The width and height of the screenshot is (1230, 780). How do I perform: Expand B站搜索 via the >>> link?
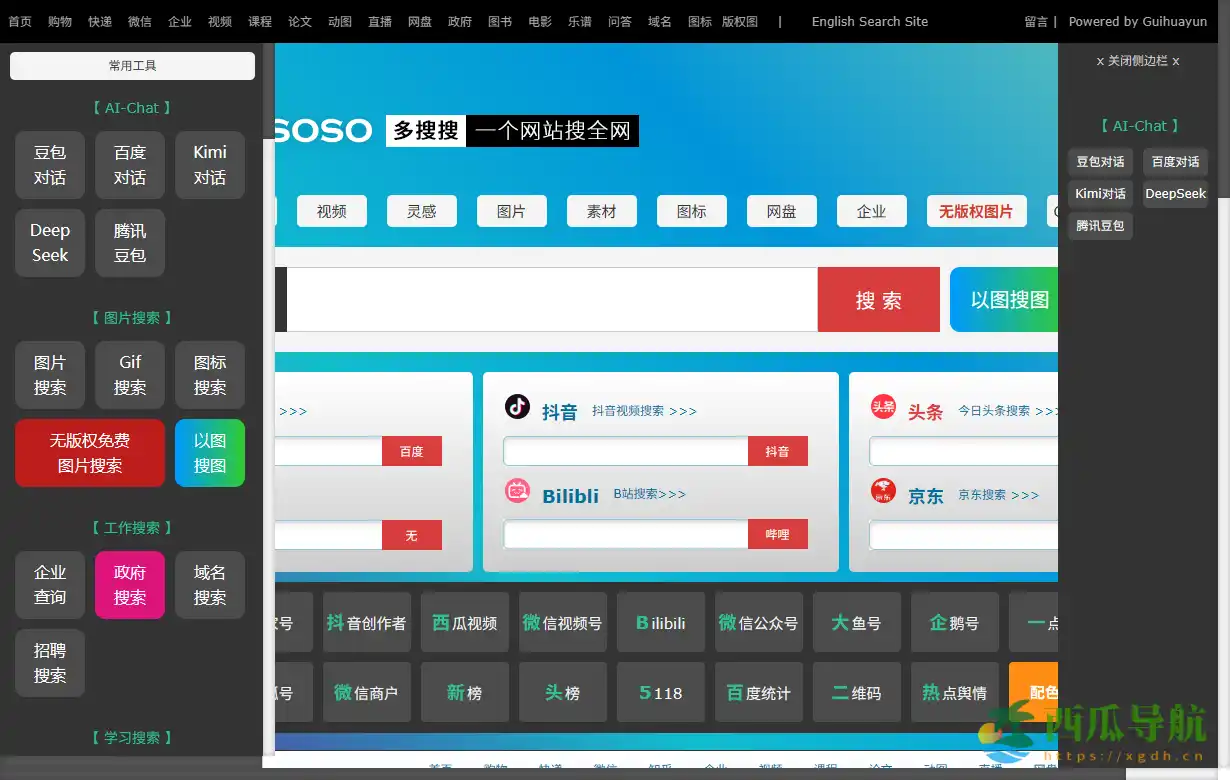tap(650, 493)
